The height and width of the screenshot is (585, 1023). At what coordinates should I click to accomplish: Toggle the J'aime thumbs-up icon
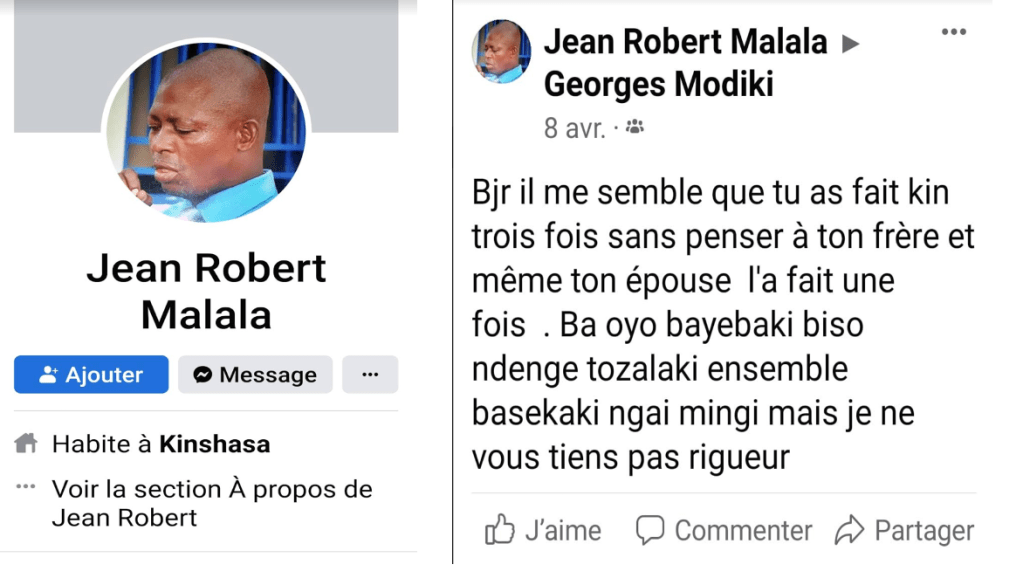(x=499, y=530)
